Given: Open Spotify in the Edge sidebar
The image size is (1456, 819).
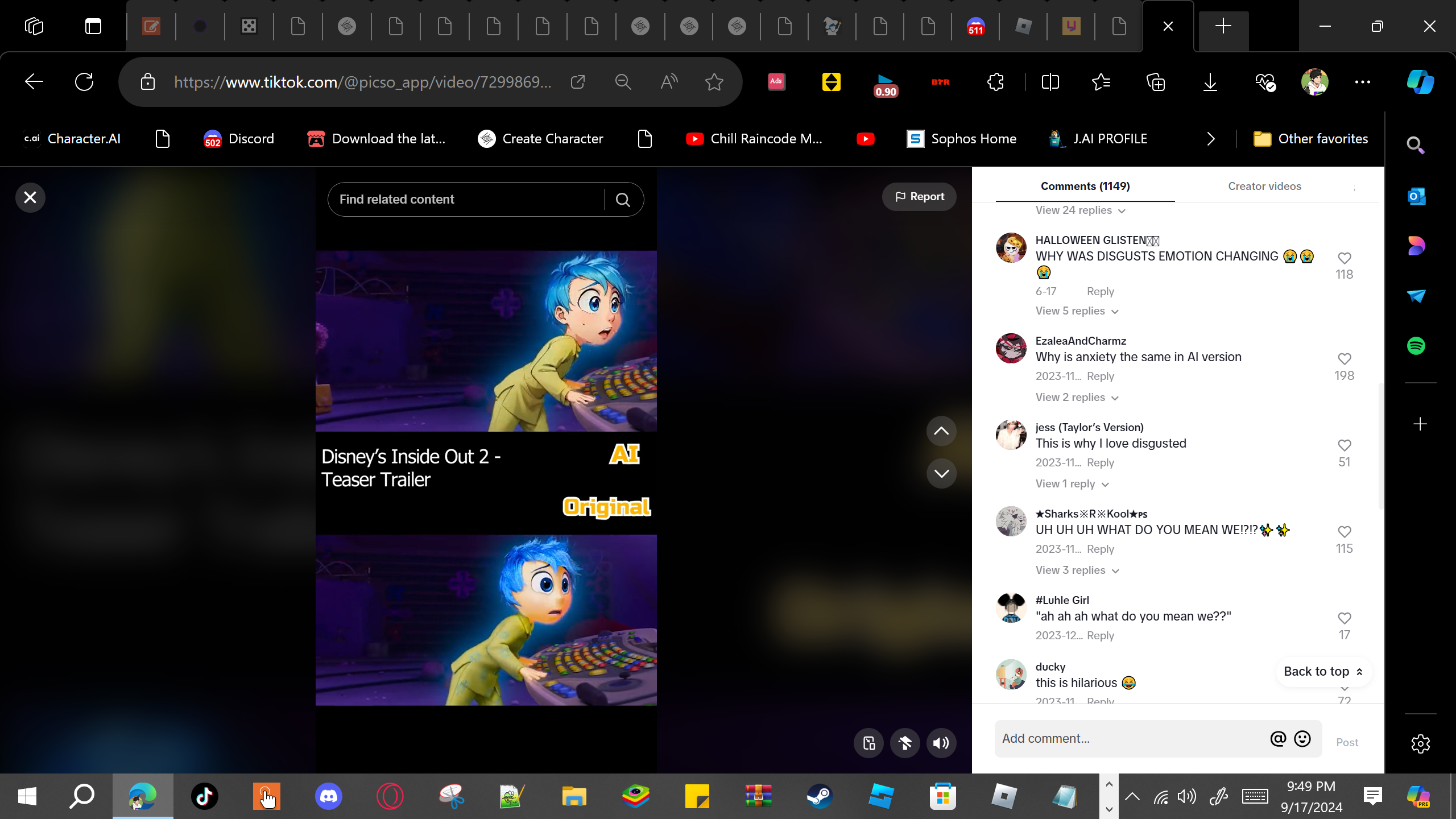Looking at the screenshot, I should tap(1416, 346).
